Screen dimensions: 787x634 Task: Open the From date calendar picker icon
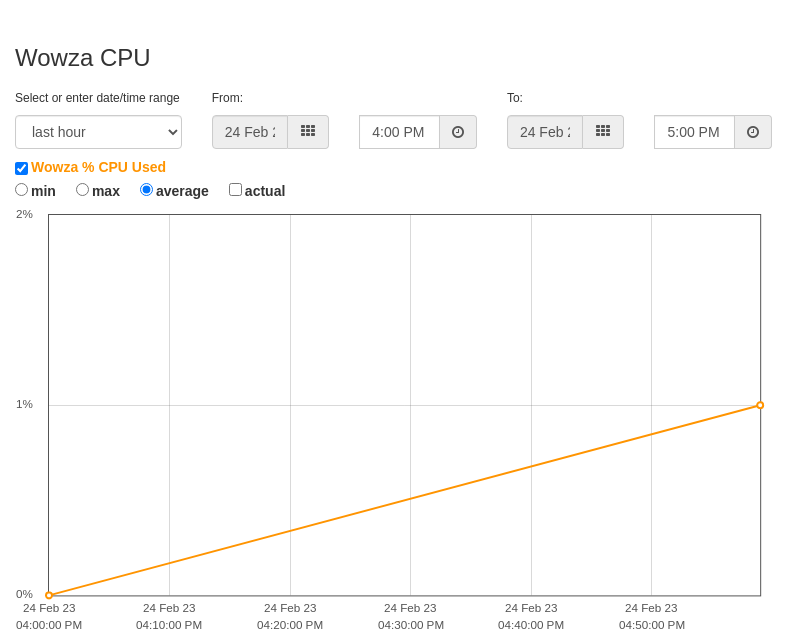pyautogui.click(x=308, y=132)
